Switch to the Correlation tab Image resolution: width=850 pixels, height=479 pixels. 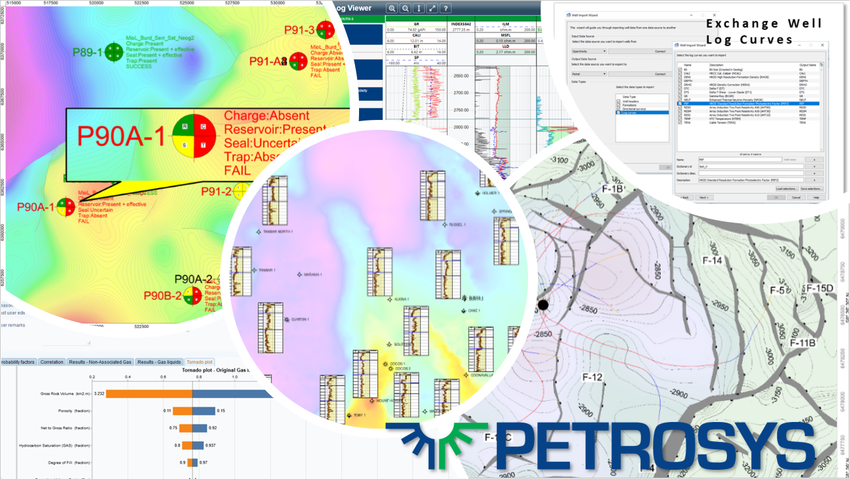coord(51,361)
